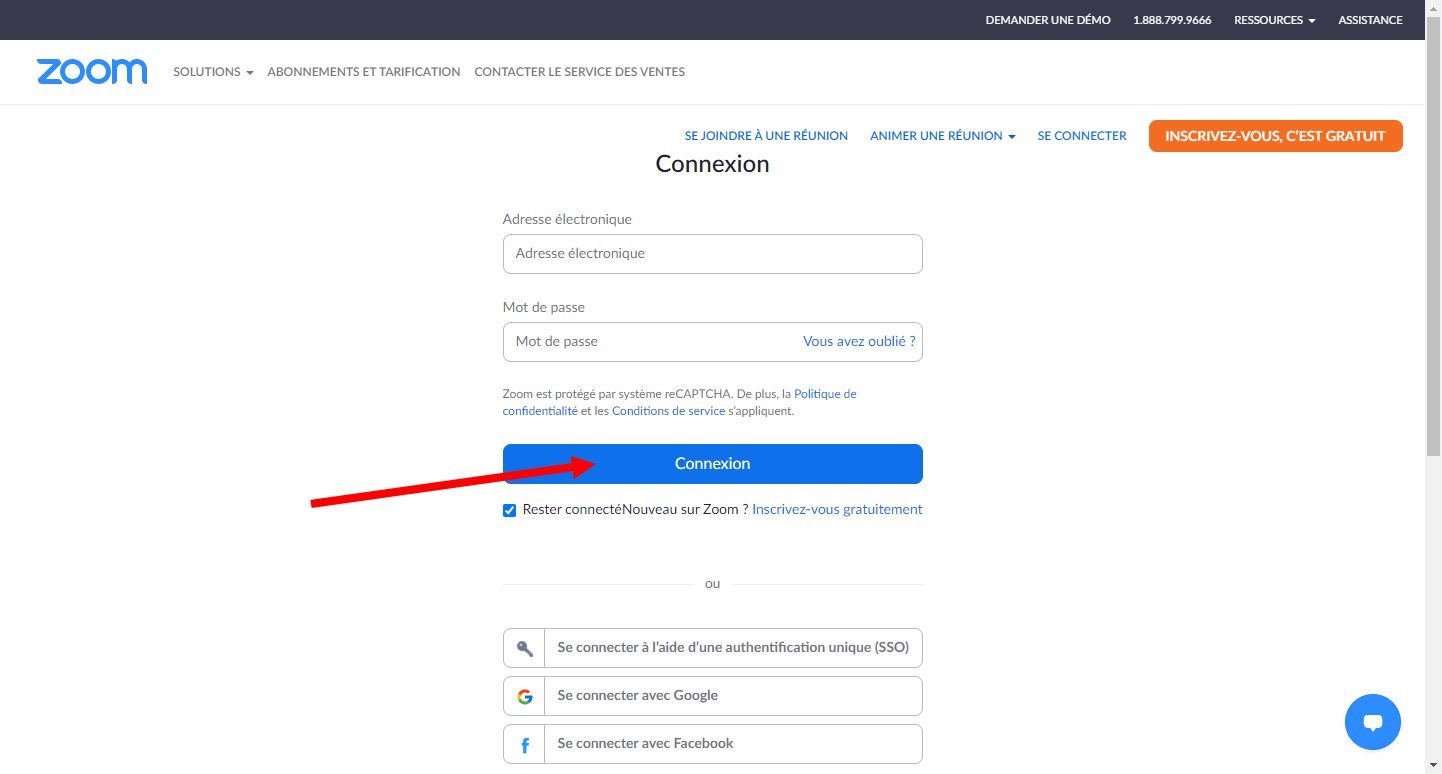Viewport: 1442px width, 774px height.
Task: Open Contacter le service des ventes
Action: pyautogui.click(x=580, y=72)
